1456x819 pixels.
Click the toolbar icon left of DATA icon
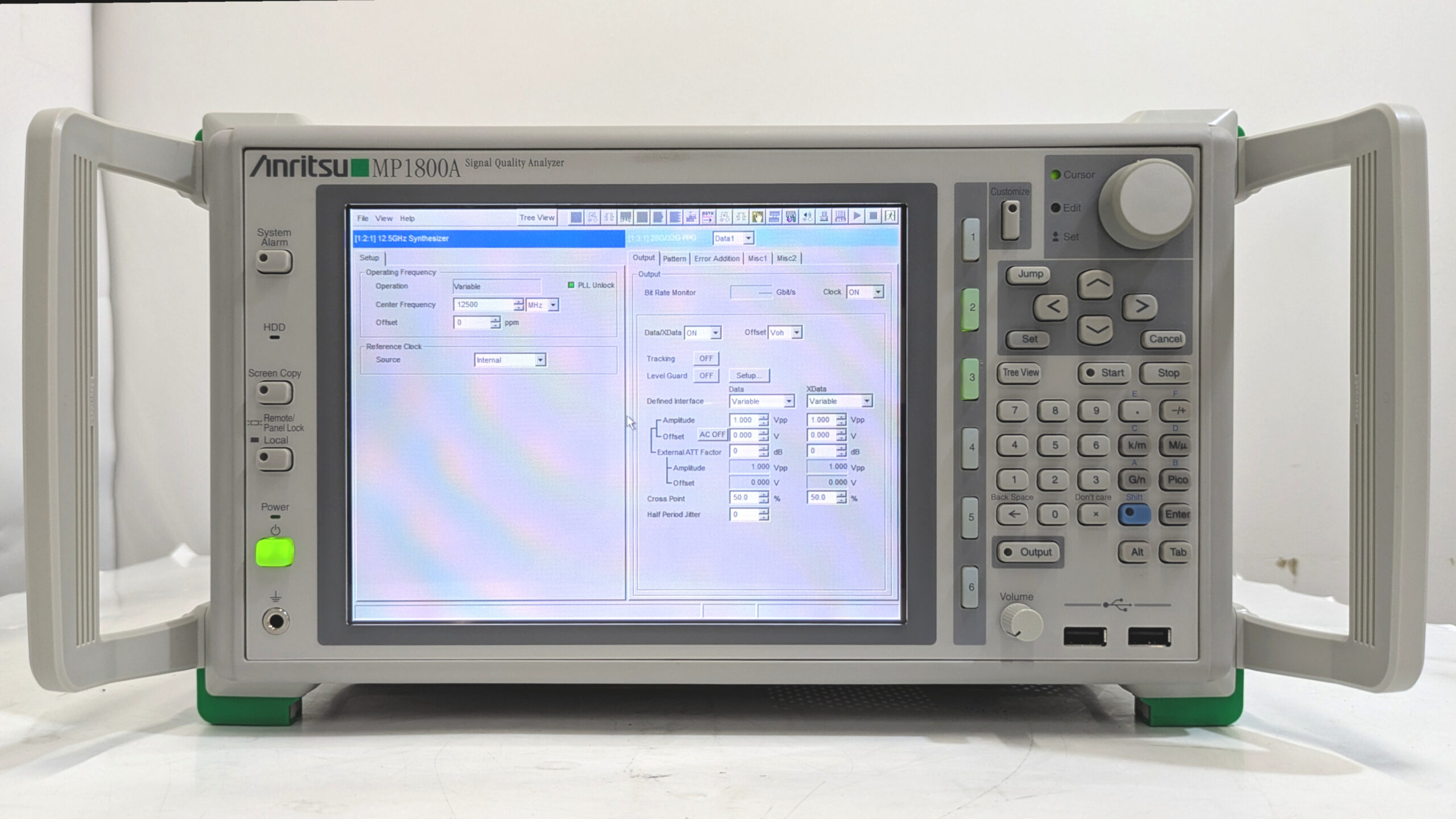(x=691, y=217)
